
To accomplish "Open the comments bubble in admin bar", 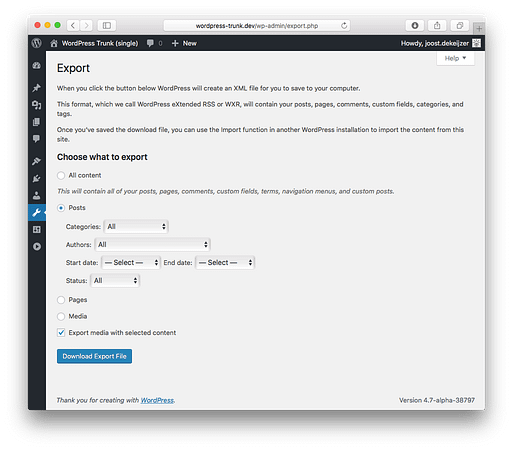I will tap(155, 43).
